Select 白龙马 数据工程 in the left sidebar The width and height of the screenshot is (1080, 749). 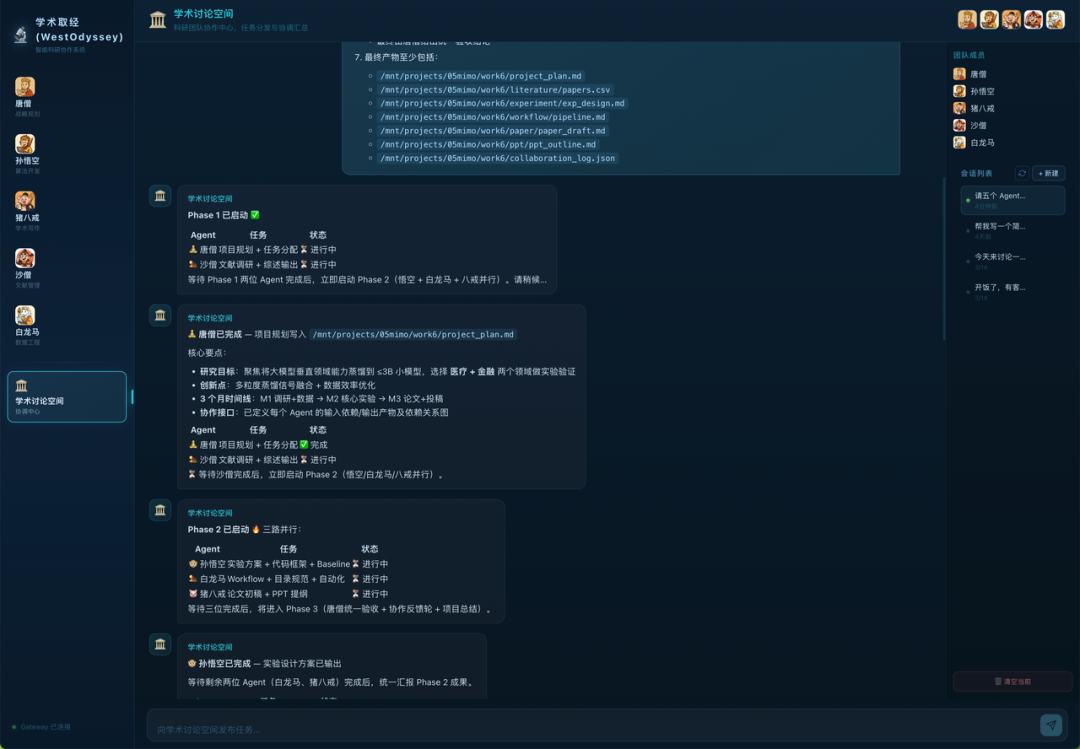click(25, 320)
